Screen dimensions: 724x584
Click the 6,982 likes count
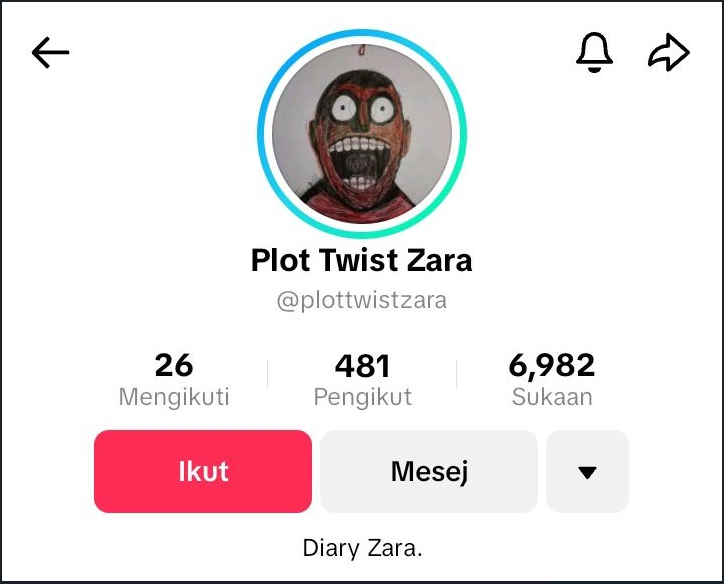552,366
